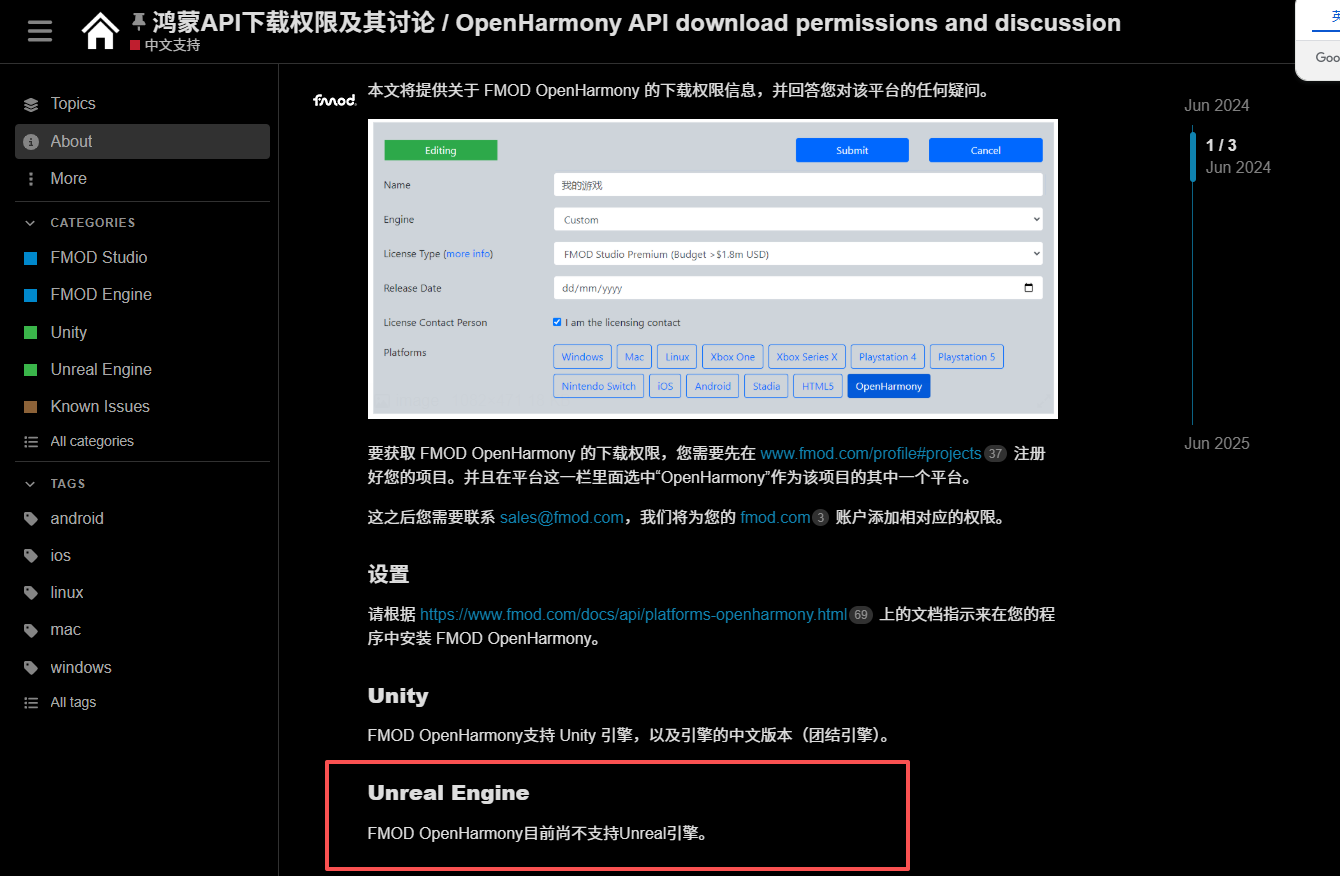Open the platforms-openharmony.html docs link
Viewport: 1340px width, 876px height.
[634, 614]
